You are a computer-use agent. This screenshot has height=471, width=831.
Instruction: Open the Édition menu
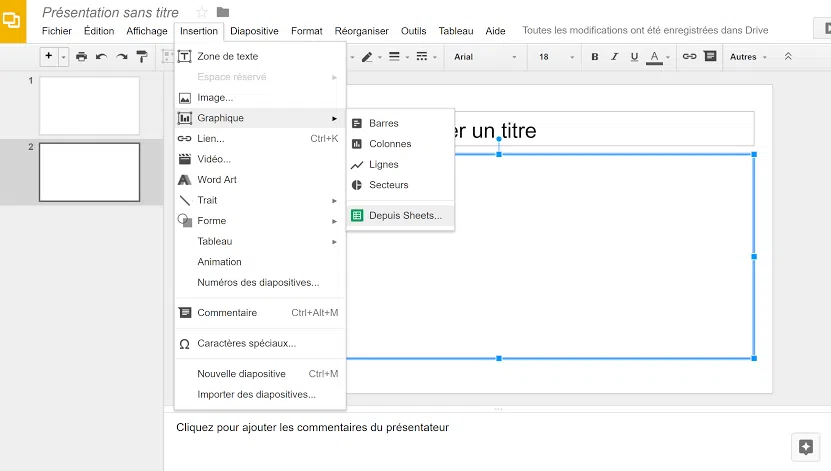[x=99, y=31]
